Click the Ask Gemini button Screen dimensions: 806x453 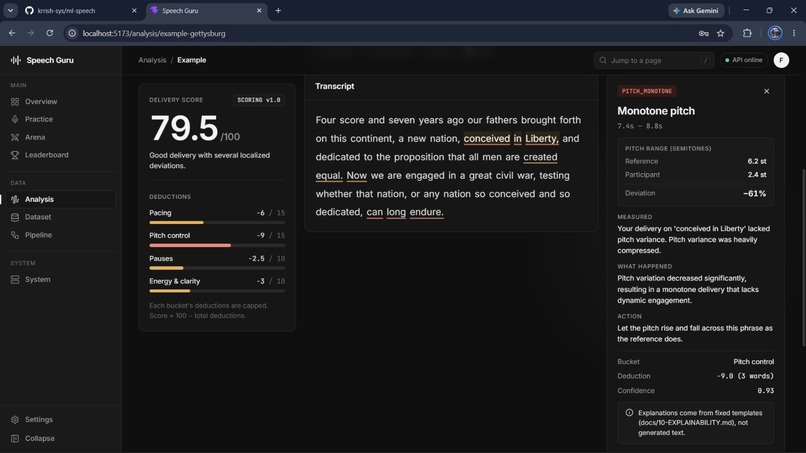[696, 10]
